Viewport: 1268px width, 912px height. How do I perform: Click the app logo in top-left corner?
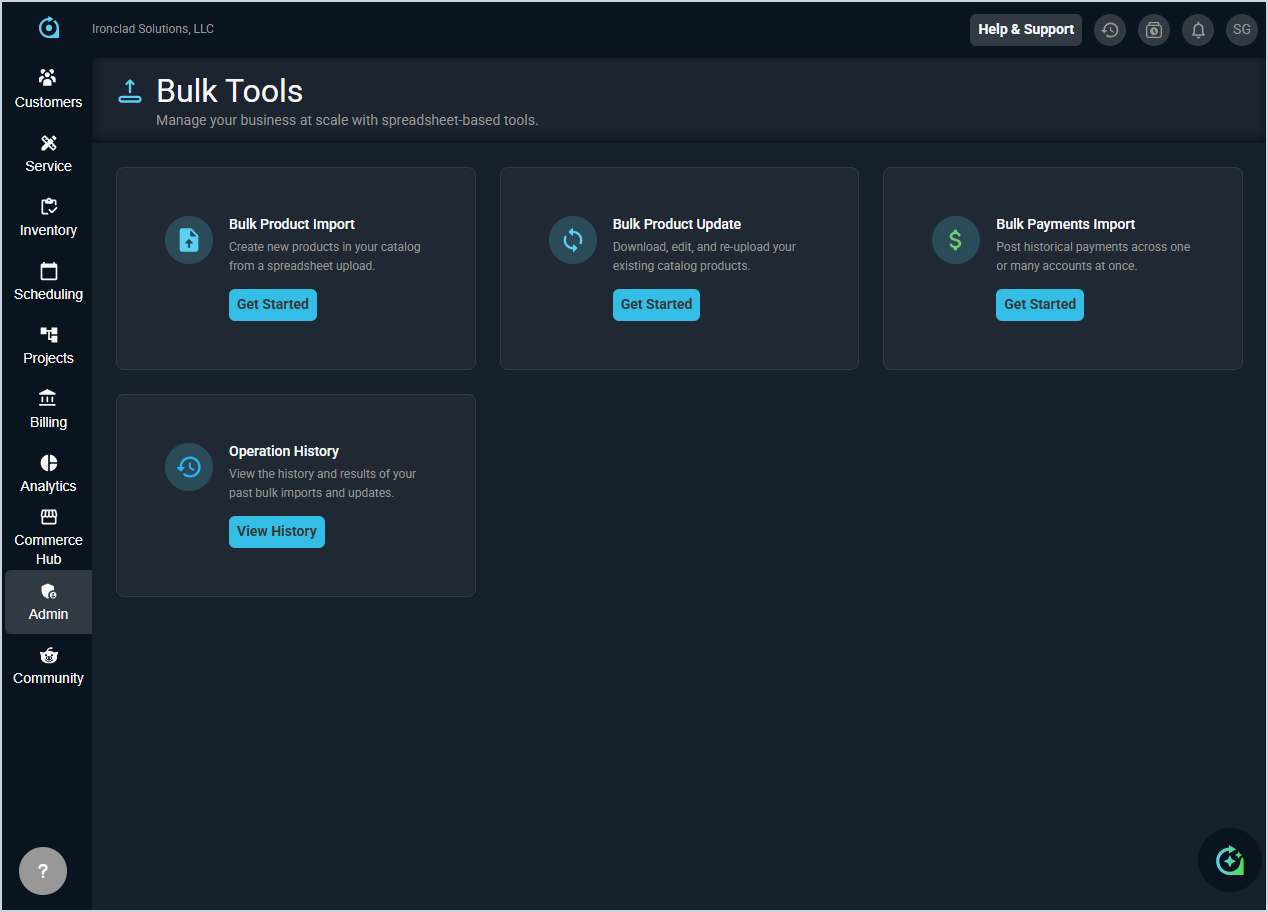(x=49, y=28)
